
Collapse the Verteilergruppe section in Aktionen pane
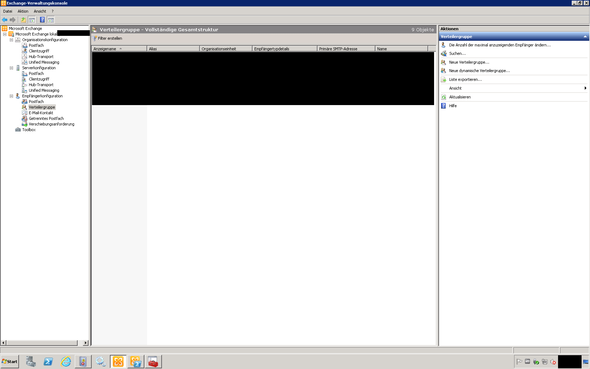click(x=585, y=37)
